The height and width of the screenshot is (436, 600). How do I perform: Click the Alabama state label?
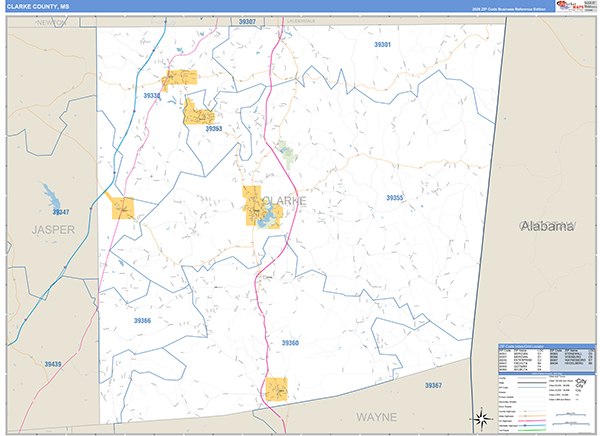point(547,226)
